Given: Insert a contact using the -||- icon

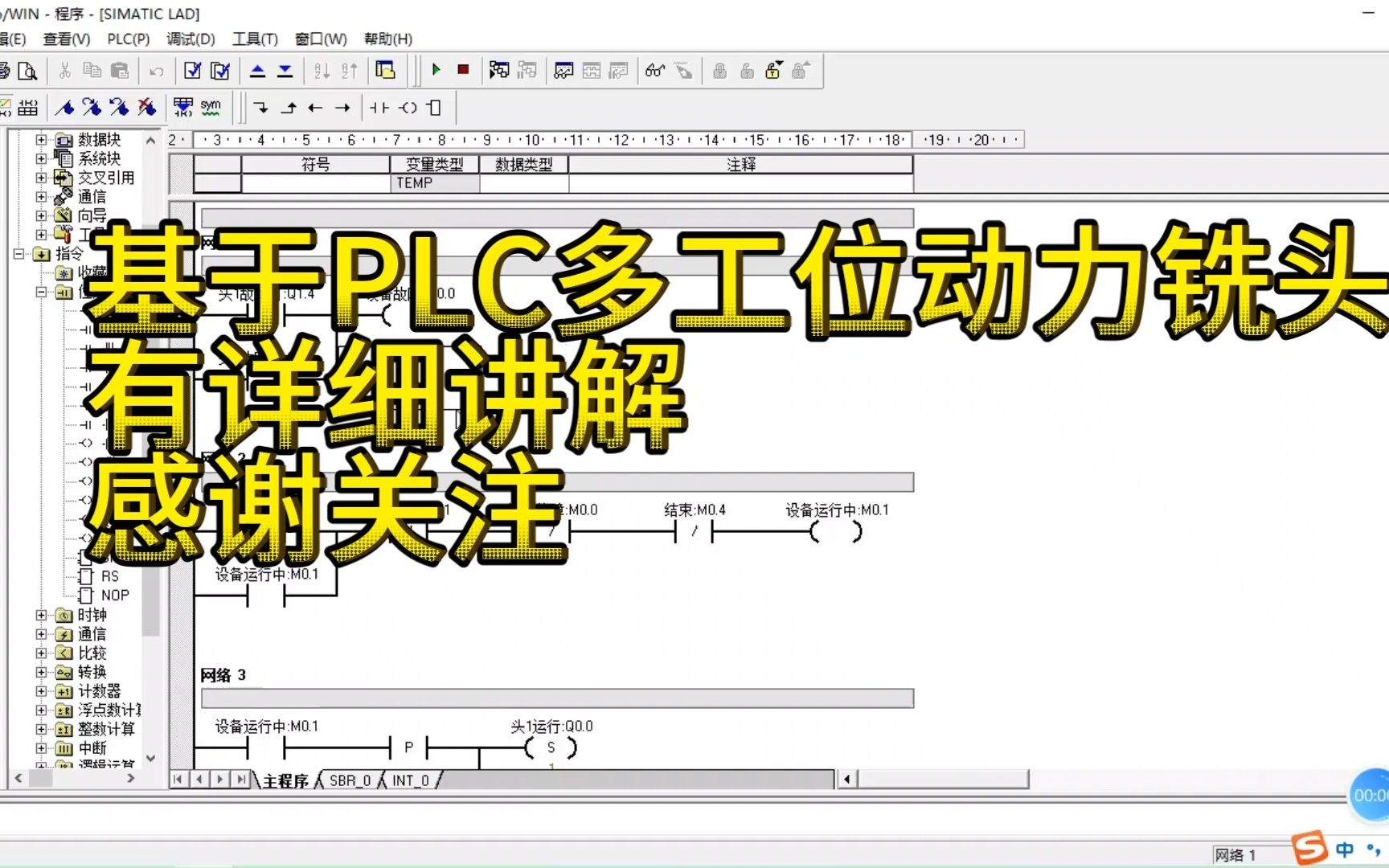Looking at the screenshot, I should (380, 107).
